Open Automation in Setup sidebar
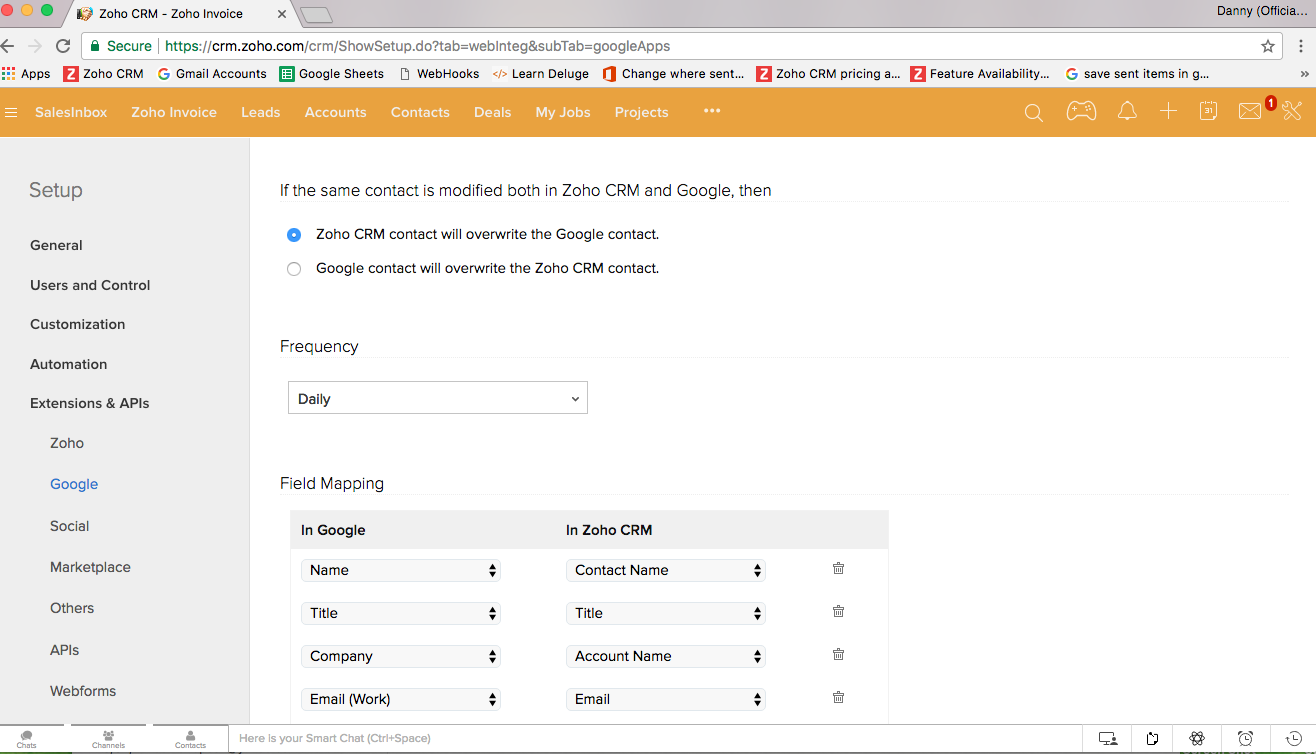This screenshot has height=754, width=1316. 68,364
